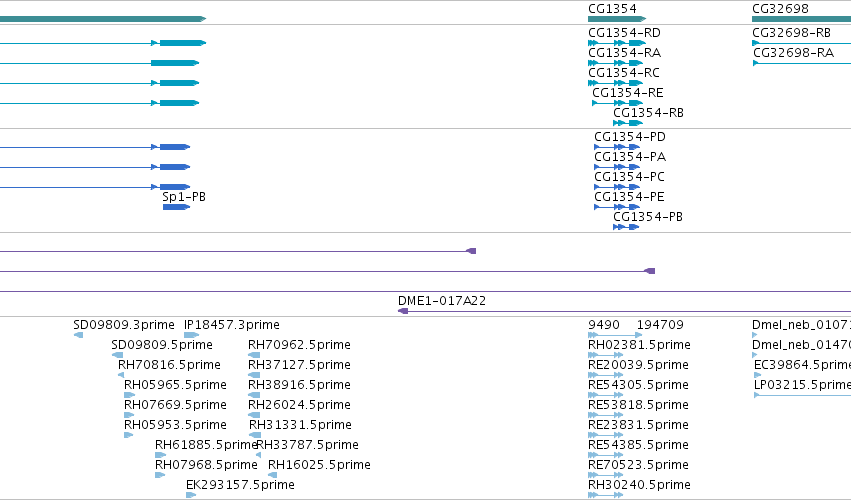Select the blue box under Sp1-PB
This screenshot has height=500, width=851.
click(x=176, y=207)
